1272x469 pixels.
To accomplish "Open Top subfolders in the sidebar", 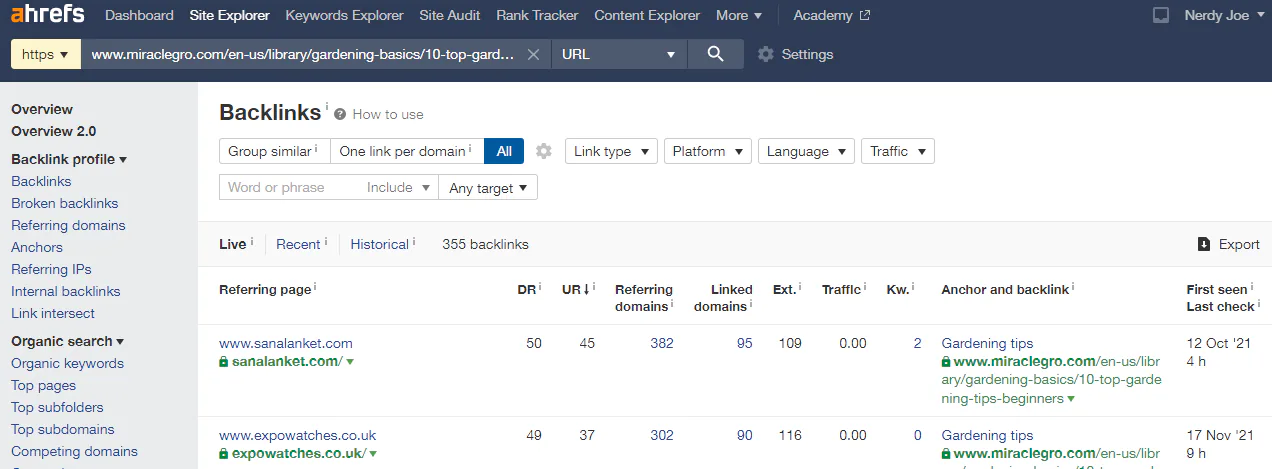I will click(57, 407).
